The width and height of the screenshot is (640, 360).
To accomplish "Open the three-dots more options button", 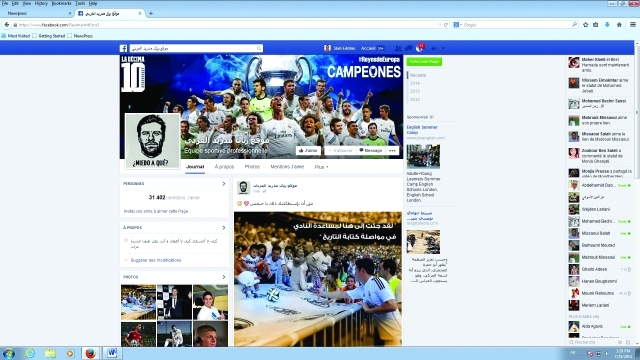I will [392, 151].
